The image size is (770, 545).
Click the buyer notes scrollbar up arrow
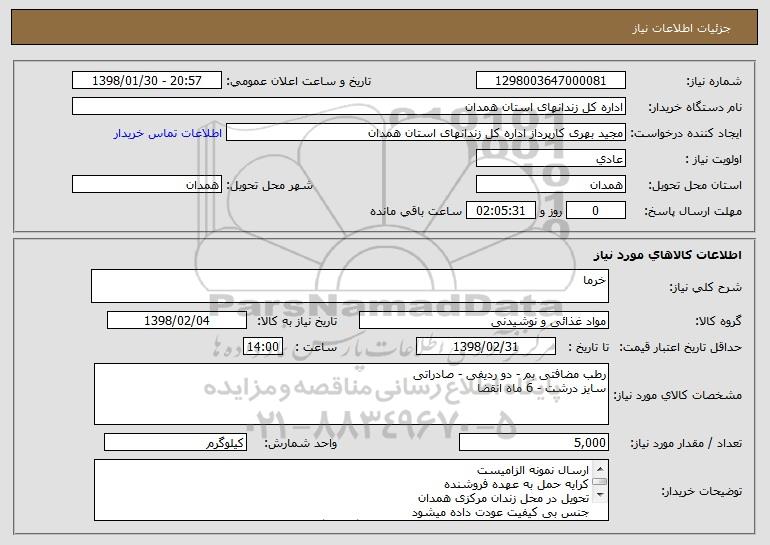(x=600, y=469)
